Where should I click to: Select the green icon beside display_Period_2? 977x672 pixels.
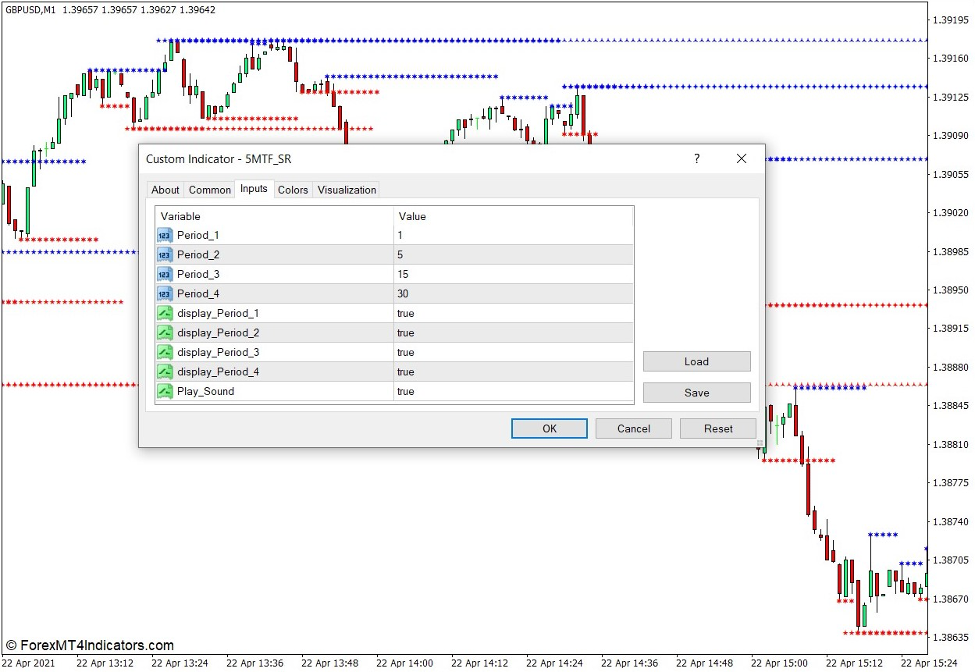[164, 332]
